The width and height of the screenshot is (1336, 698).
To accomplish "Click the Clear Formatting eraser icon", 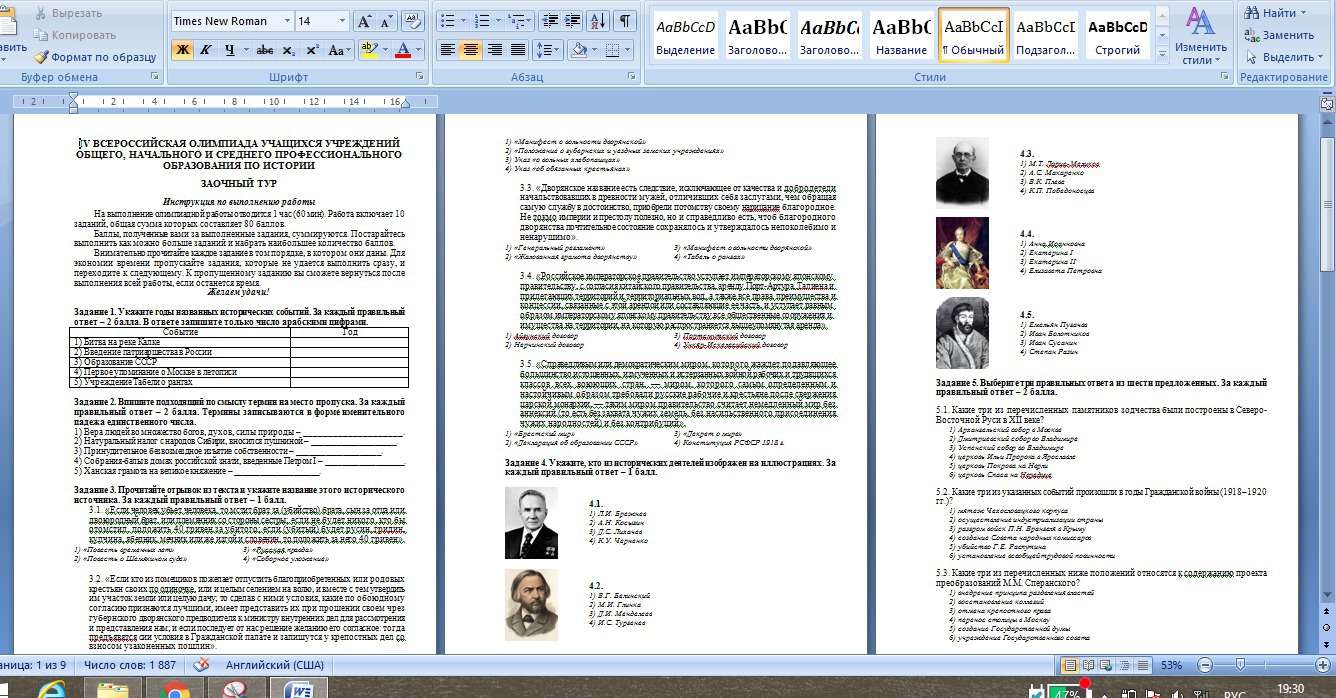I will coord(410,21).
